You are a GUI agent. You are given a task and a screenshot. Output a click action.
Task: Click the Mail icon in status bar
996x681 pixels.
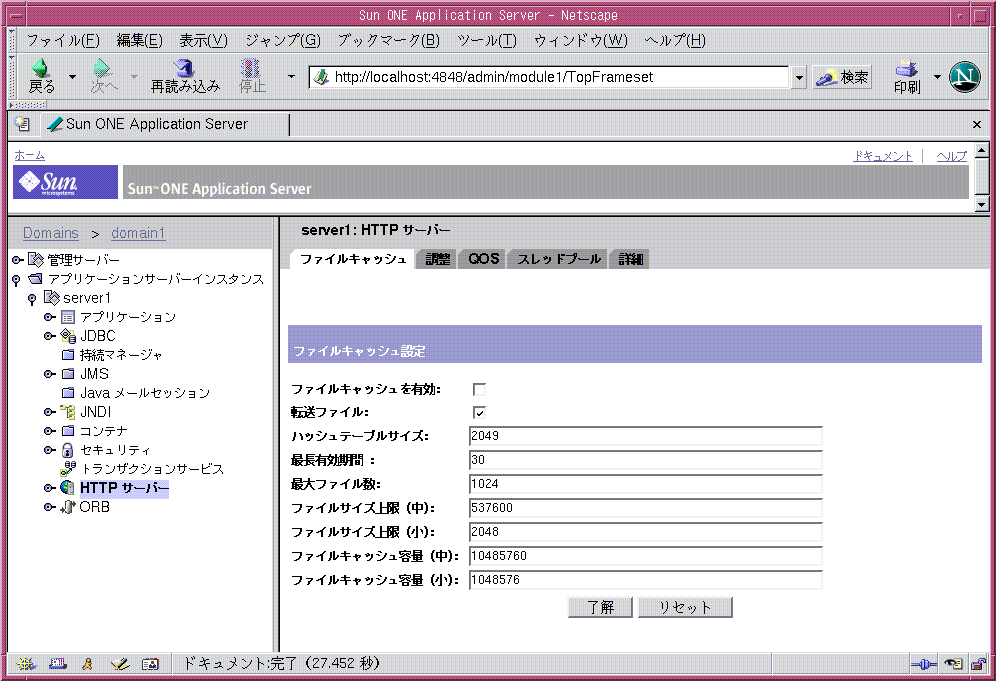(58, 664)
